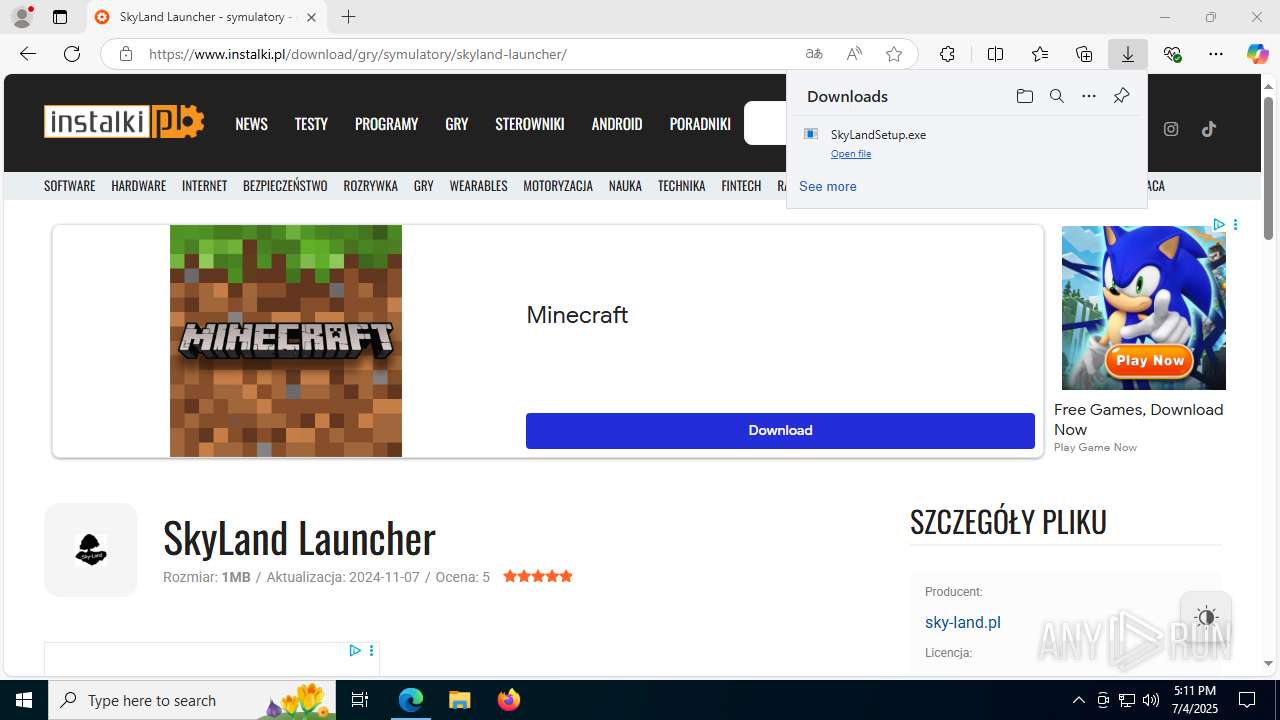This screenshot has width=1280, height=720.
Task: Launch Copilot icon in Edge toolbar
Action: click(x=1257, y=54)
